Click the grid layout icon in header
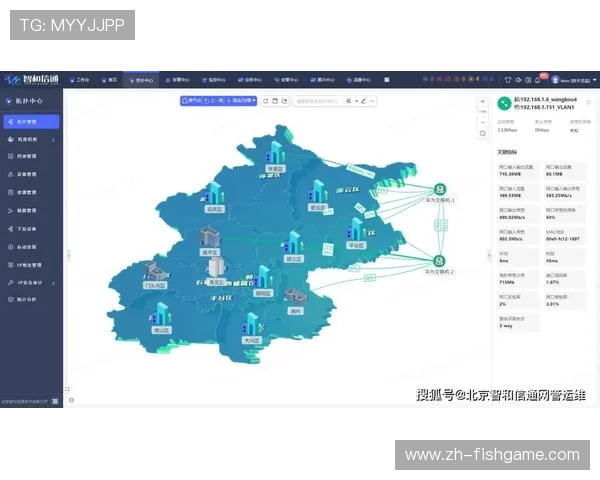 tap(528, 80)
